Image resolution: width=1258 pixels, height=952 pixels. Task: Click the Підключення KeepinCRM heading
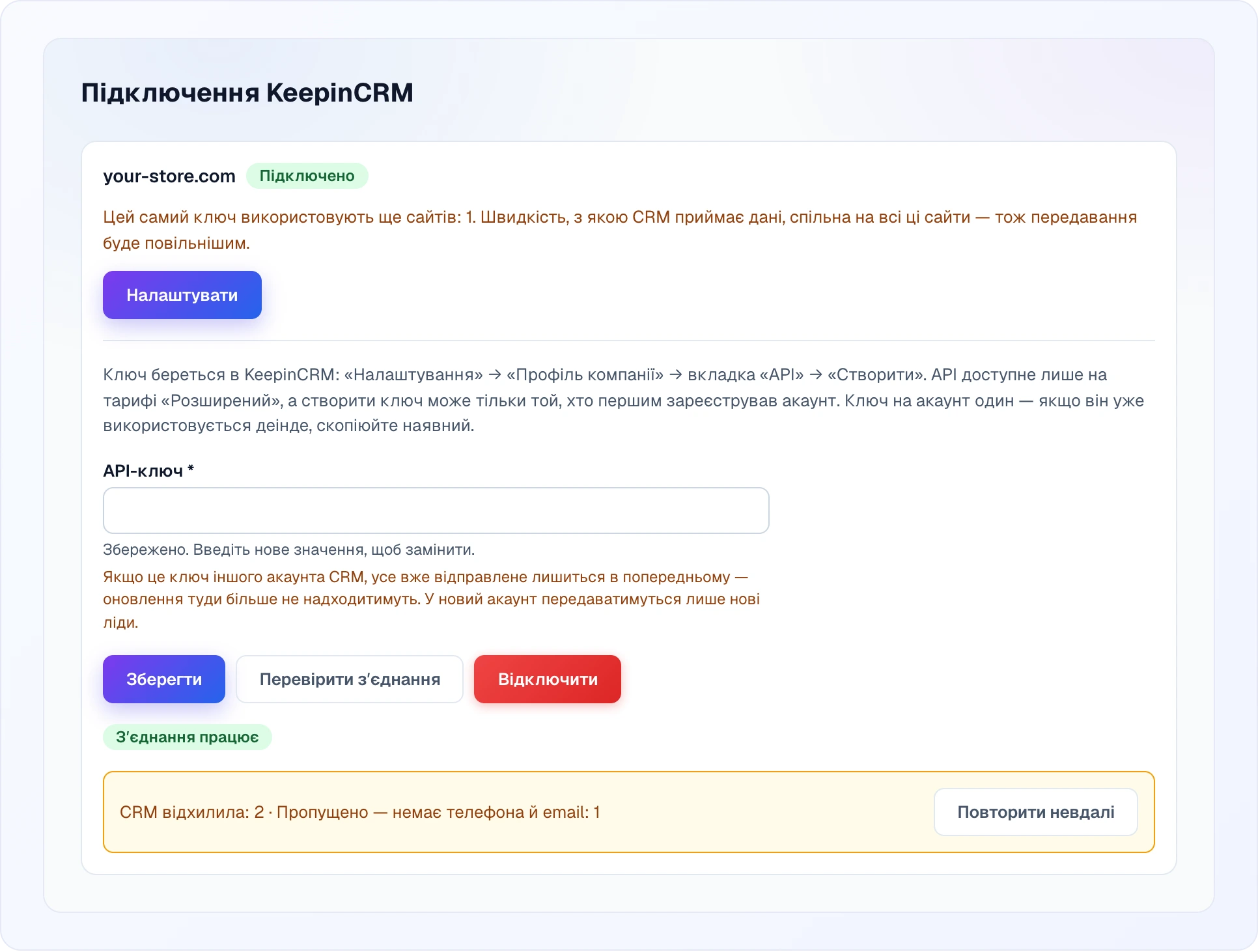coord(247,92)
